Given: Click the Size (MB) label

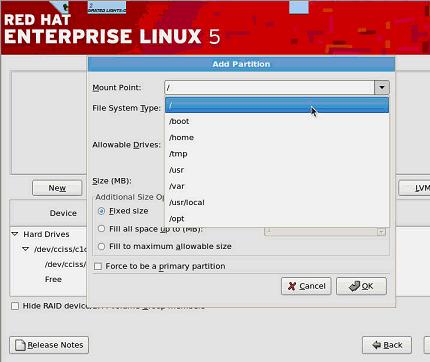Looking at the screenshot, I should click(112, 181).
